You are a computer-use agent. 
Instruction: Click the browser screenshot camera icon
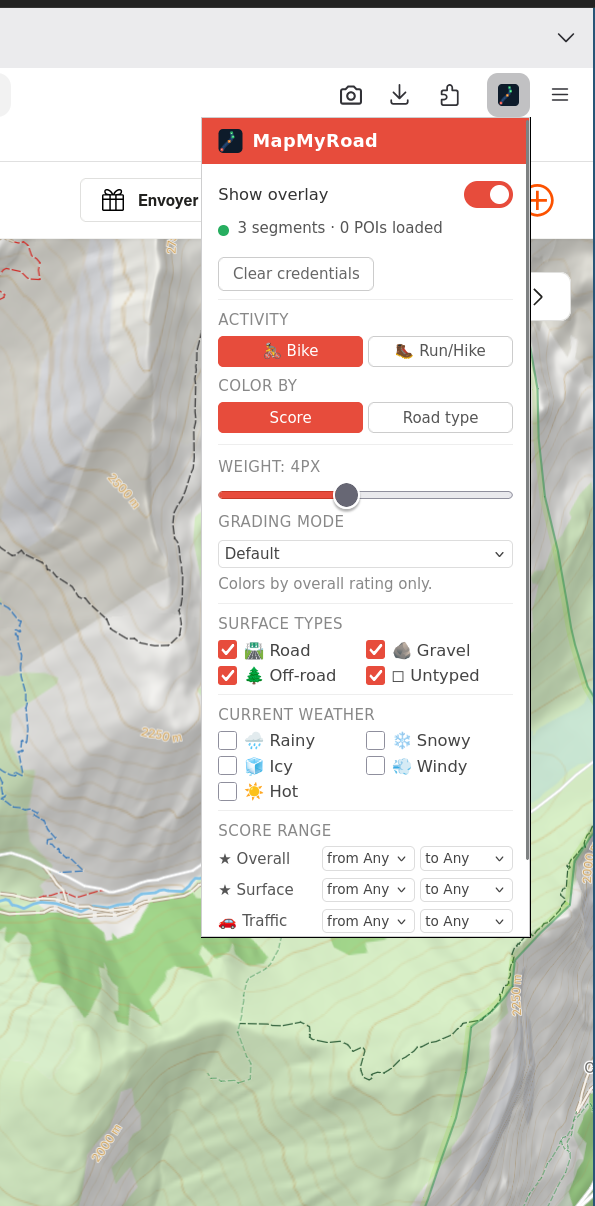pyautogui.click(x=351, y=95)
